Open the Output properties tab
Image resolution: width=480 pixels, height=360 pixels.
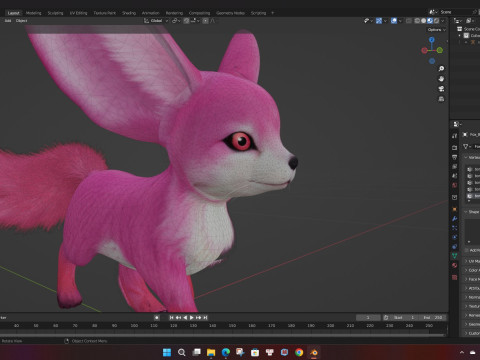455,157
